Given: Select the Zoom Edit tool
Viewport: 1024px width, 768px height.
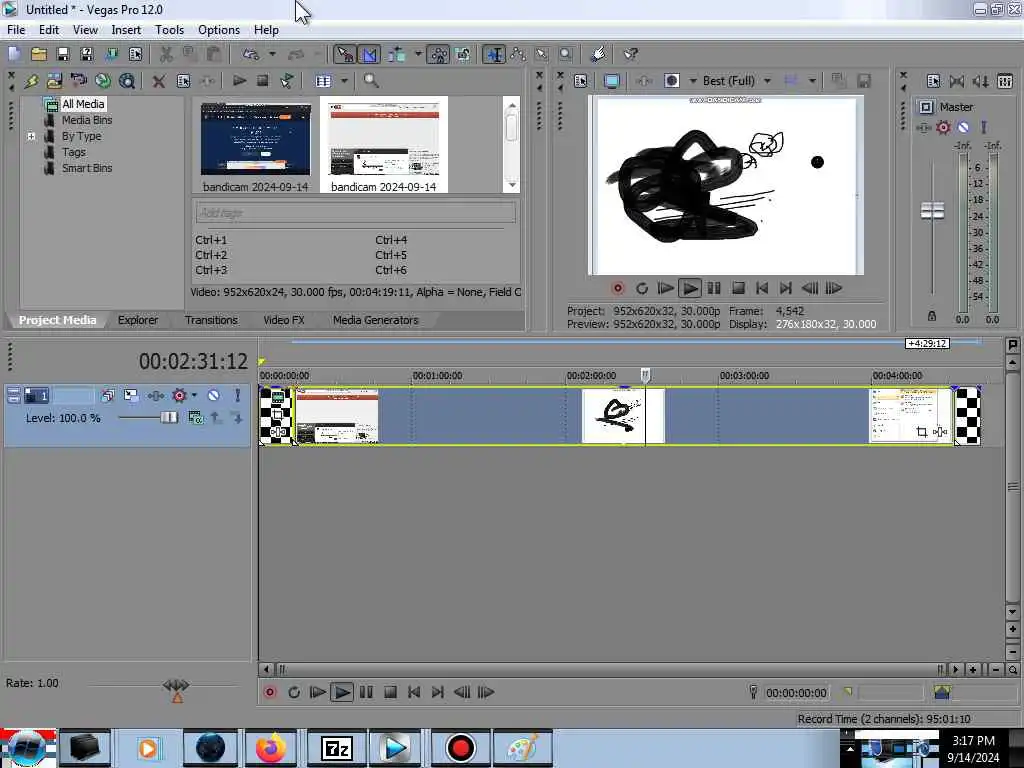Looking at the screenshot, I should pos(566,54).
